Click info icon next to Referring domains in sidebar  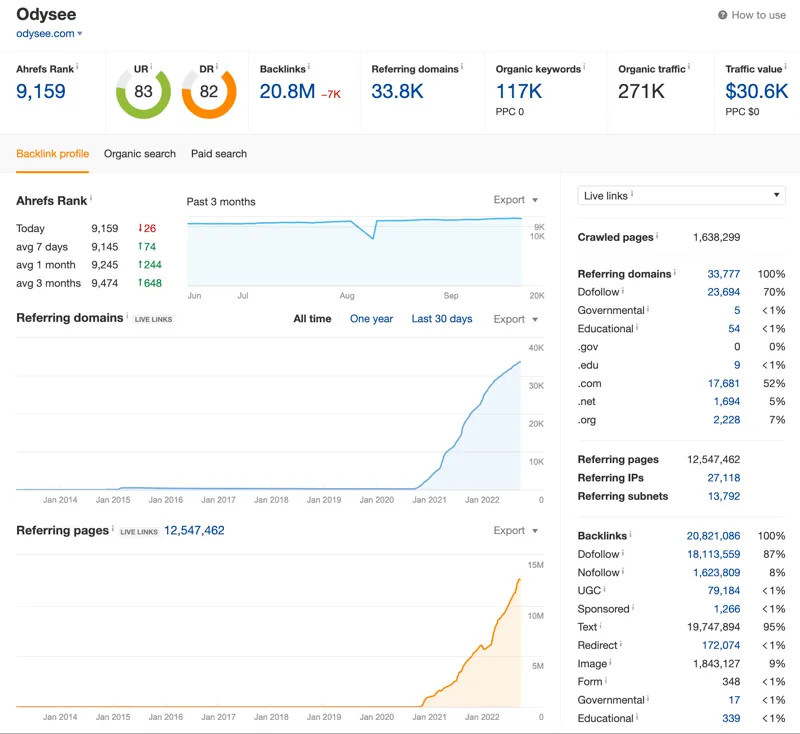coord(674,272)
